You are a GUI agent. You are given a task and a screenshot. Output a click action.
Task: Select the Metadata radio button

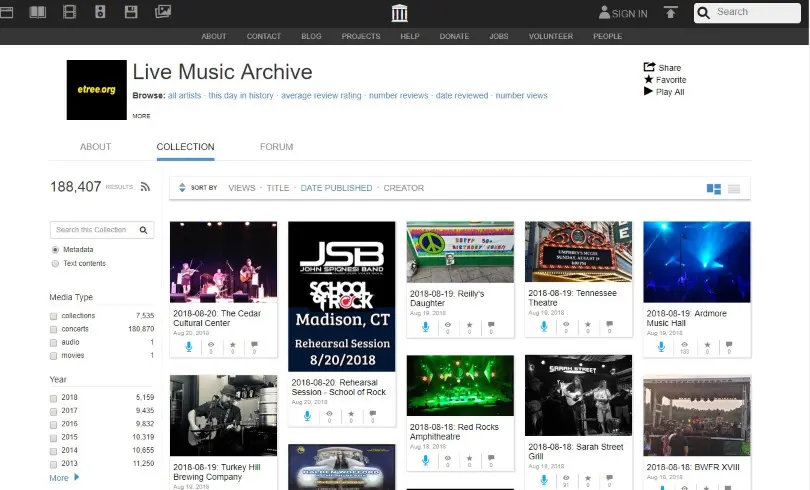pyautogui.click(x=55, y=250)
